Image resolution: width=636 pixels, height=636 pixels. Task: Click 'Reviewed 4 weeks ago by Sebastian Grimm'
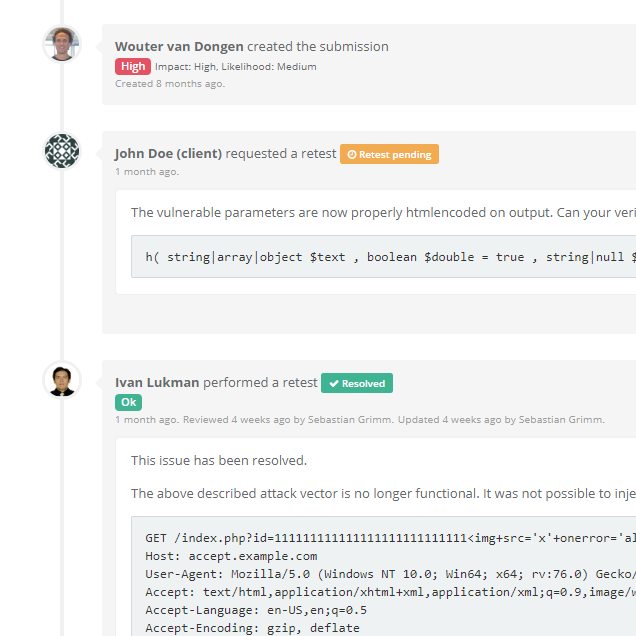point(288,419)
